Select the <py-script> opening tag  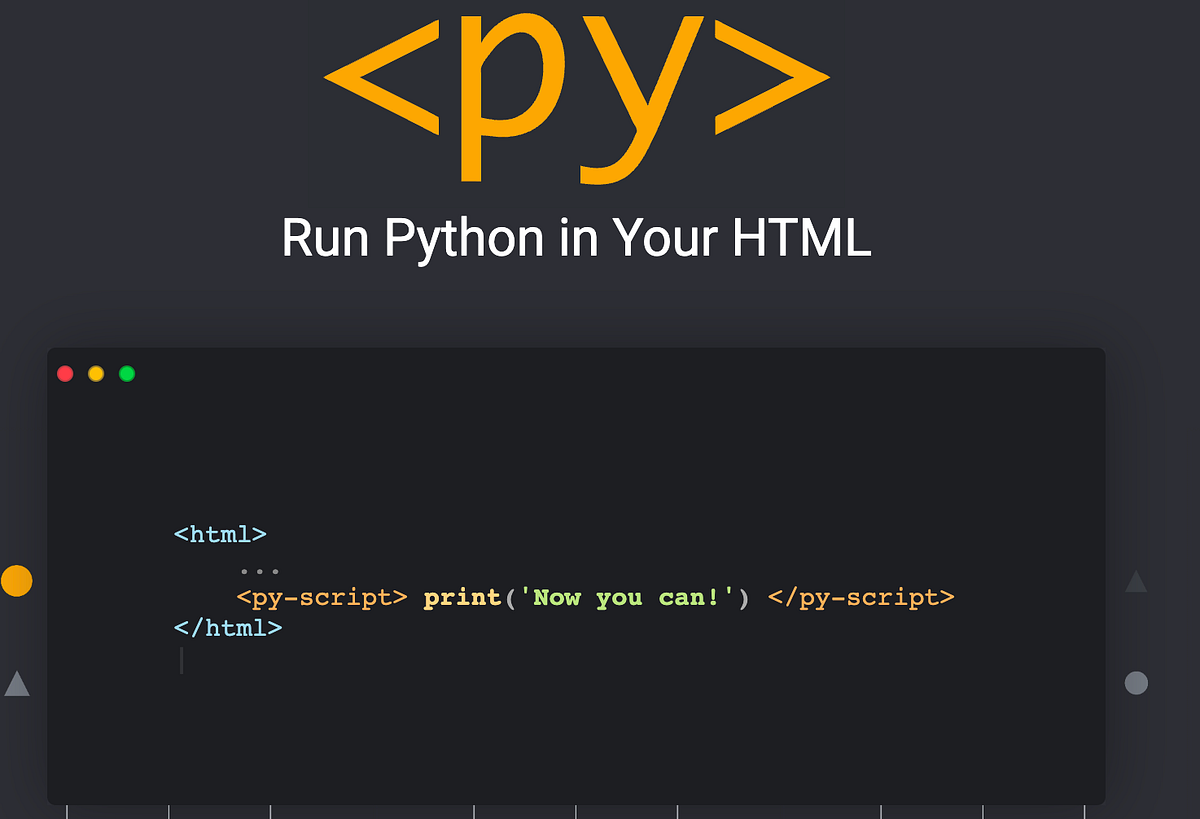point(322,597)
